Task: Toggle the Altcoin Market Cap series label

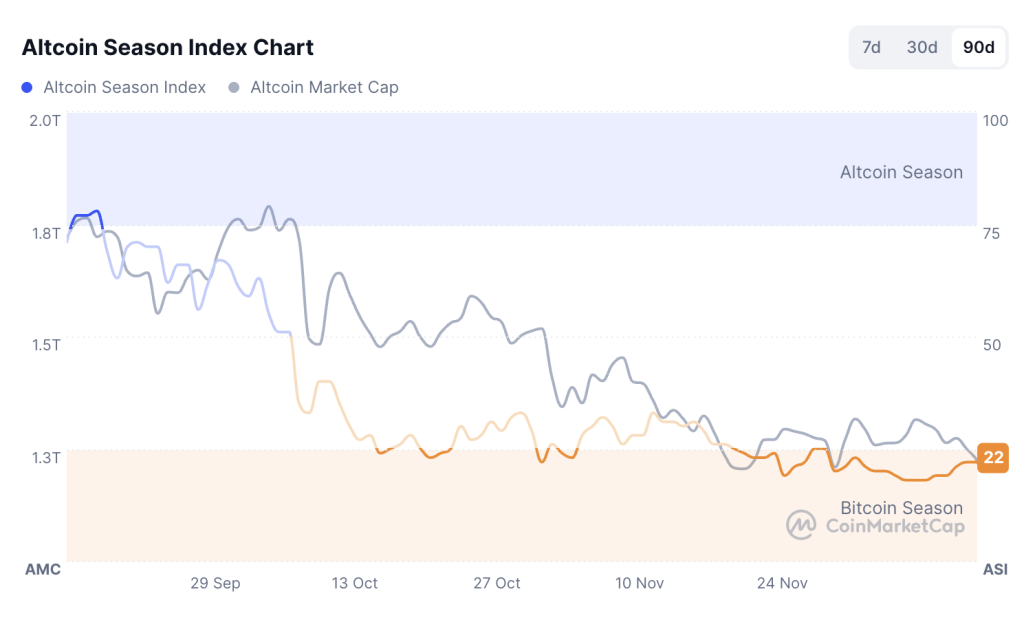Action: [324, 88]
